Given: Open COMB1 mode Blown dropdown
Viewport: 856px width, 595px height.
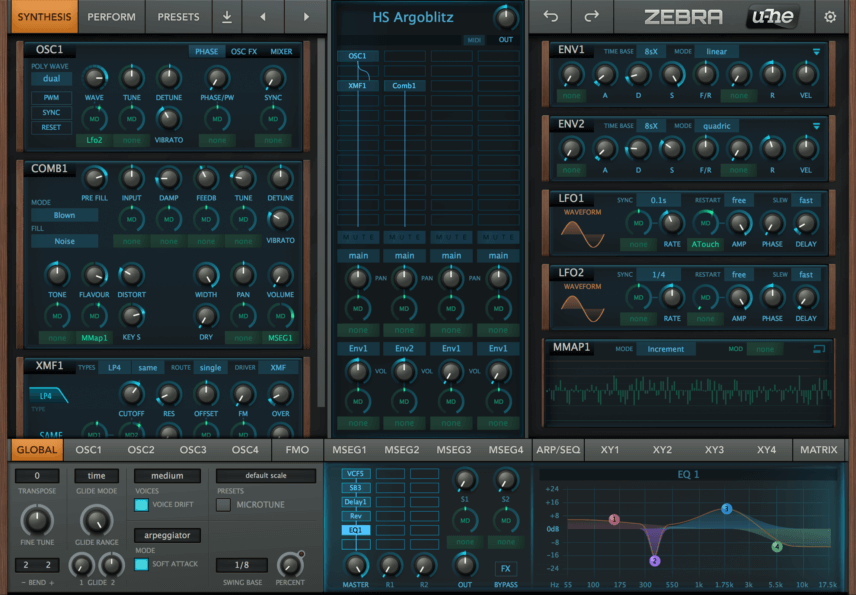Looking at the screenshot, I should [x=64, y=215].
